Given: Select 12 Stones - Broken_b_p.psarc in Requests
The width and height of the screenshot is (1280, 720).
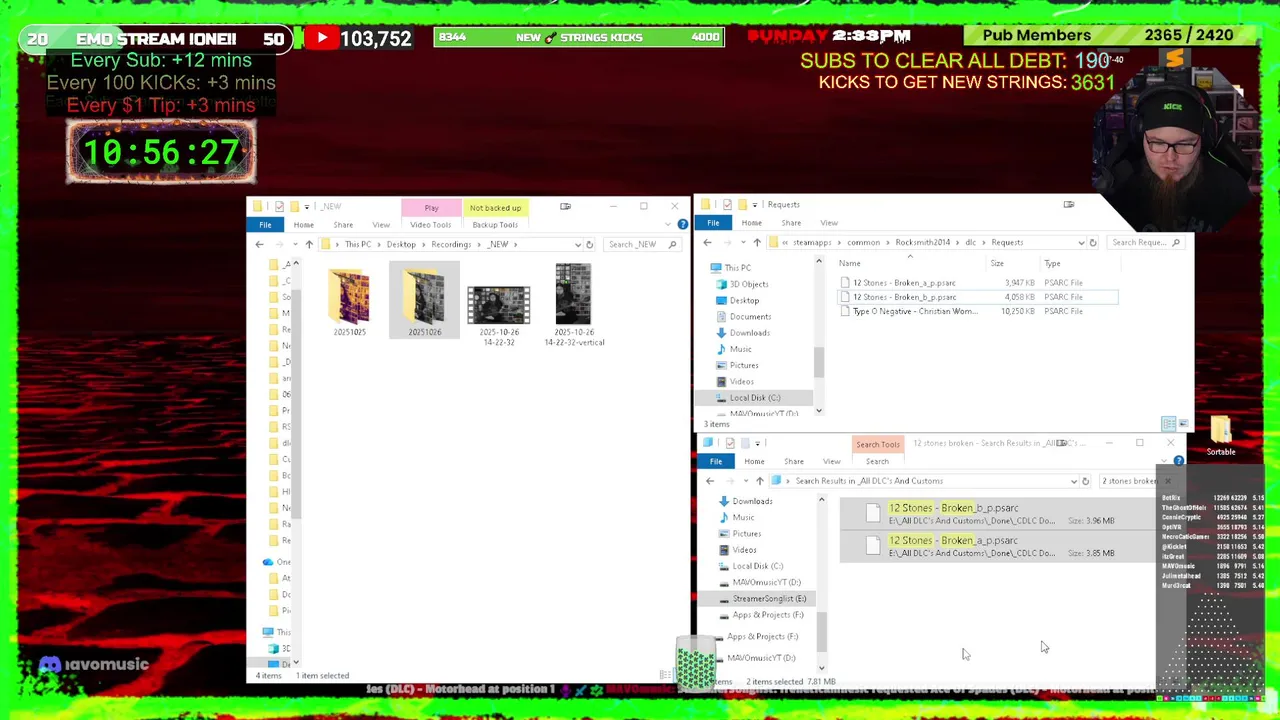Looking at the screenshot, I should [x=904, y=297].
